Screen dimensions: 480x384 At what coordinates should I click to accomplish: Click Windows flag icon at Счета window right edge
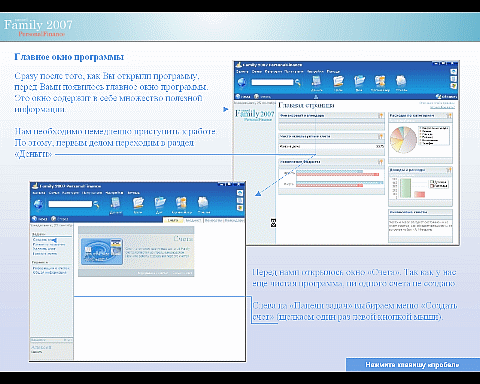pyautogui.click(x=240, y=208)
